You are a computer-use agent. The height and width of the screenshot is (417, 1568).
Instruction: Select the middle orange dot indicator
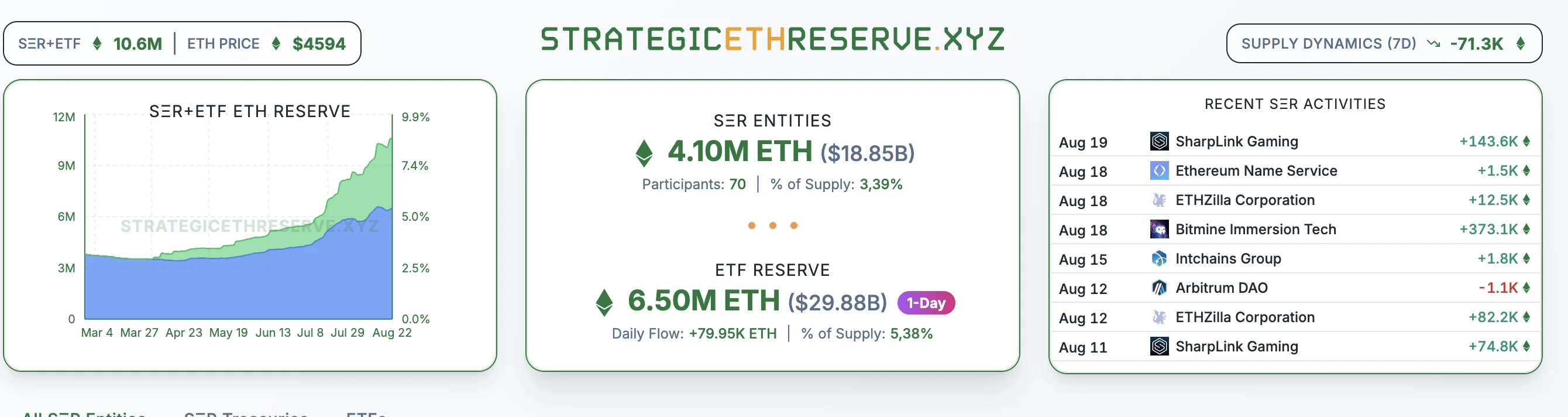point(773,224)
